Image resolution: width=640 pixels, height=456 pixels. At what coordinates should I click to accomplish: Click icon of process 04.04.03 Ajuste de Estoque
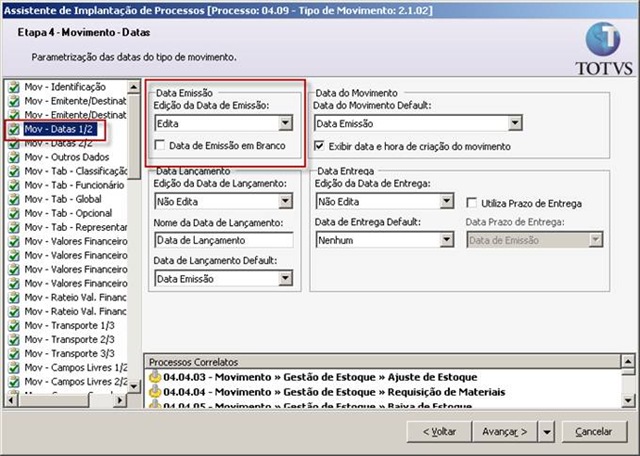coord(155,377)
